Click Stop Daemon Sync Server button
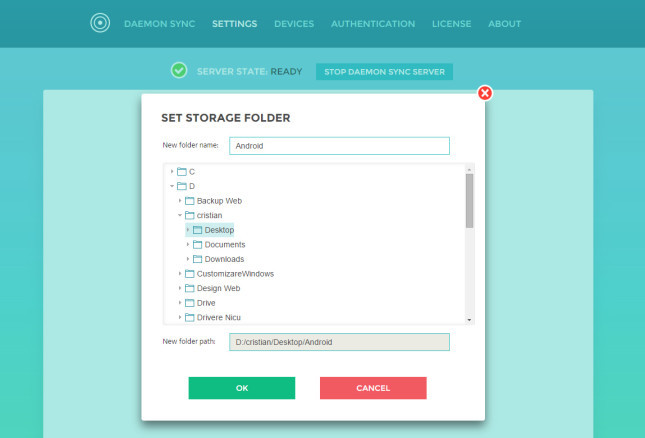This screenshot has width=645, height=438. click(x=384, y=72)
